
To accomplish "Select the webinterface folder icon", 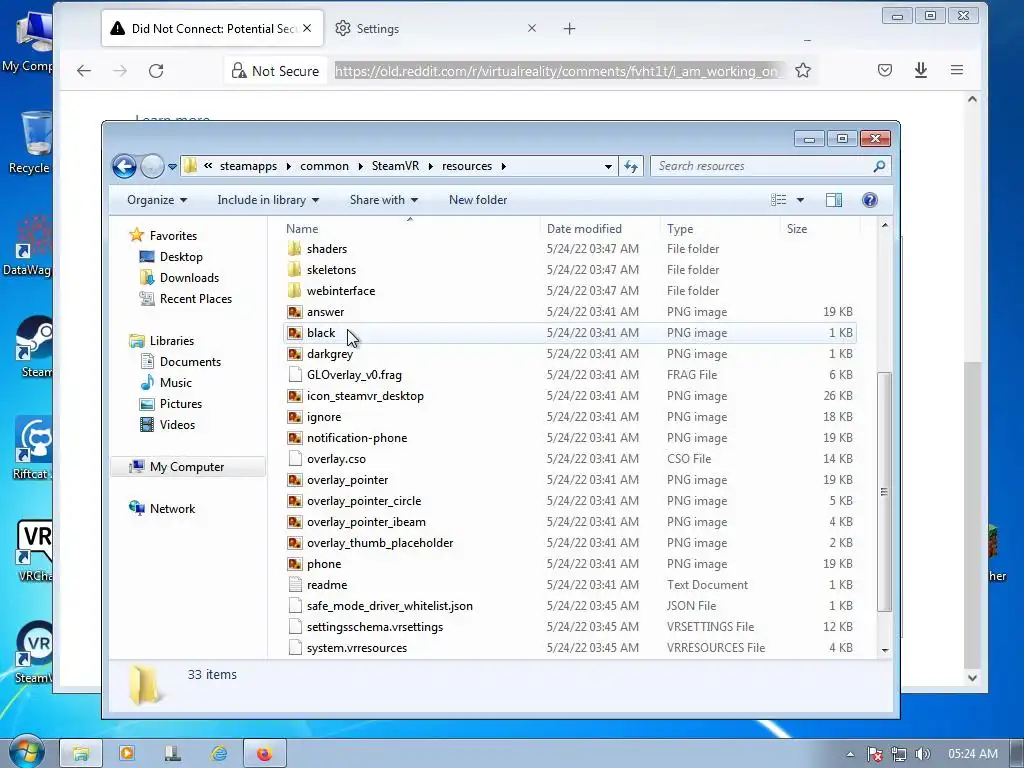I will pyautogui.click(x=295, y=291).
